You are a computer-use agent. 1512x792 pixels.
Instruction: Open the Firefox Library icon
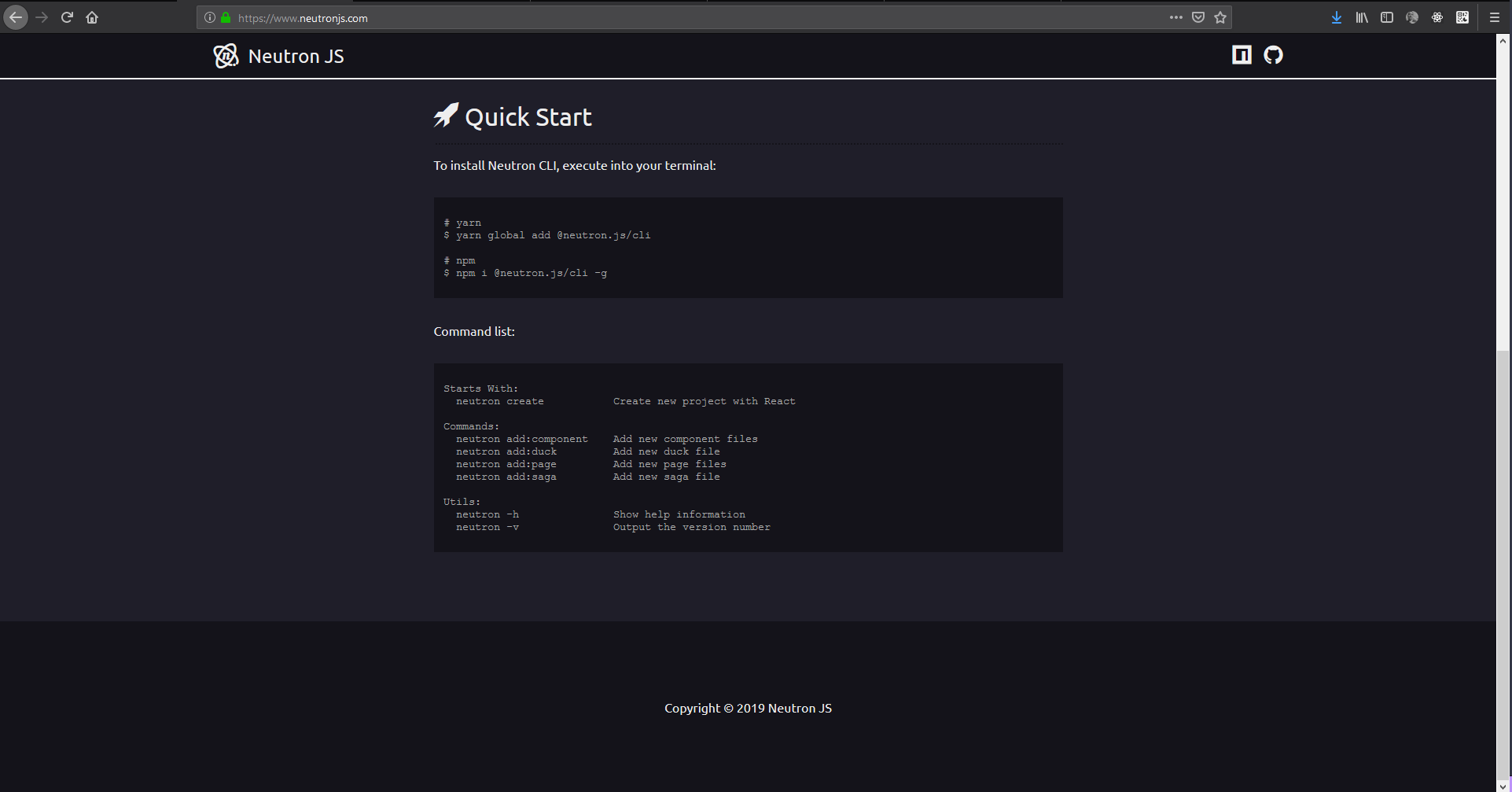(1361, 17)
